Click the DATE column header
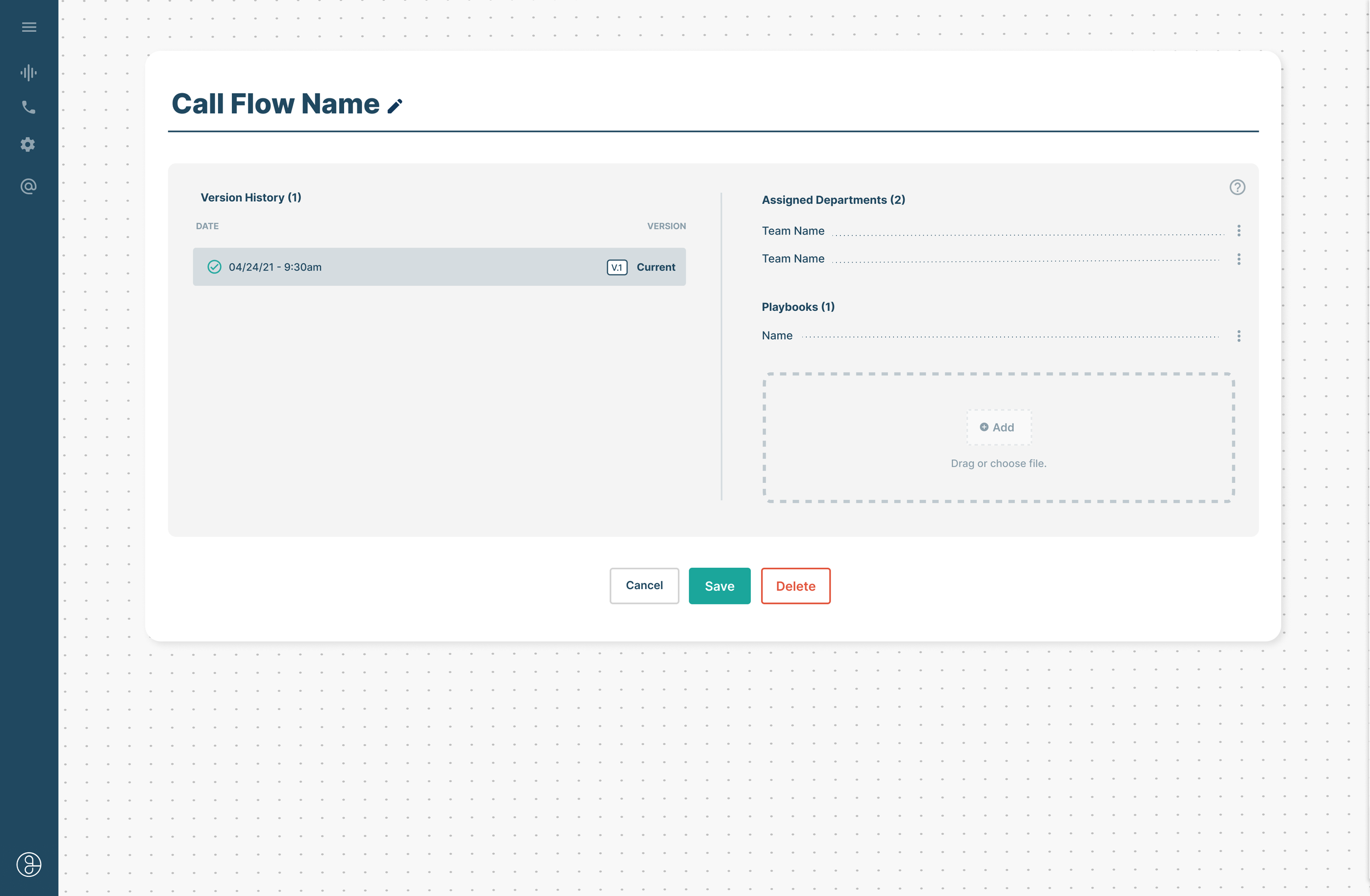The height and width of the screenshot is (896, 1370). [207, 226]
